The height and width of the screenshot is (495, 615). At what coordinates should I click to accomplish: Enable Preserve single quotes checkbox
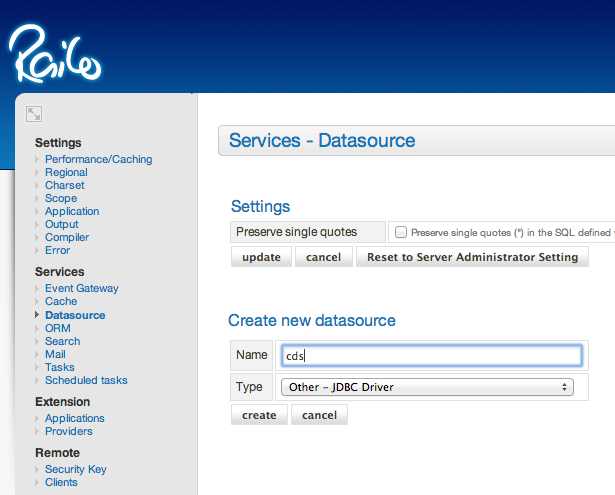pos(400,232)
